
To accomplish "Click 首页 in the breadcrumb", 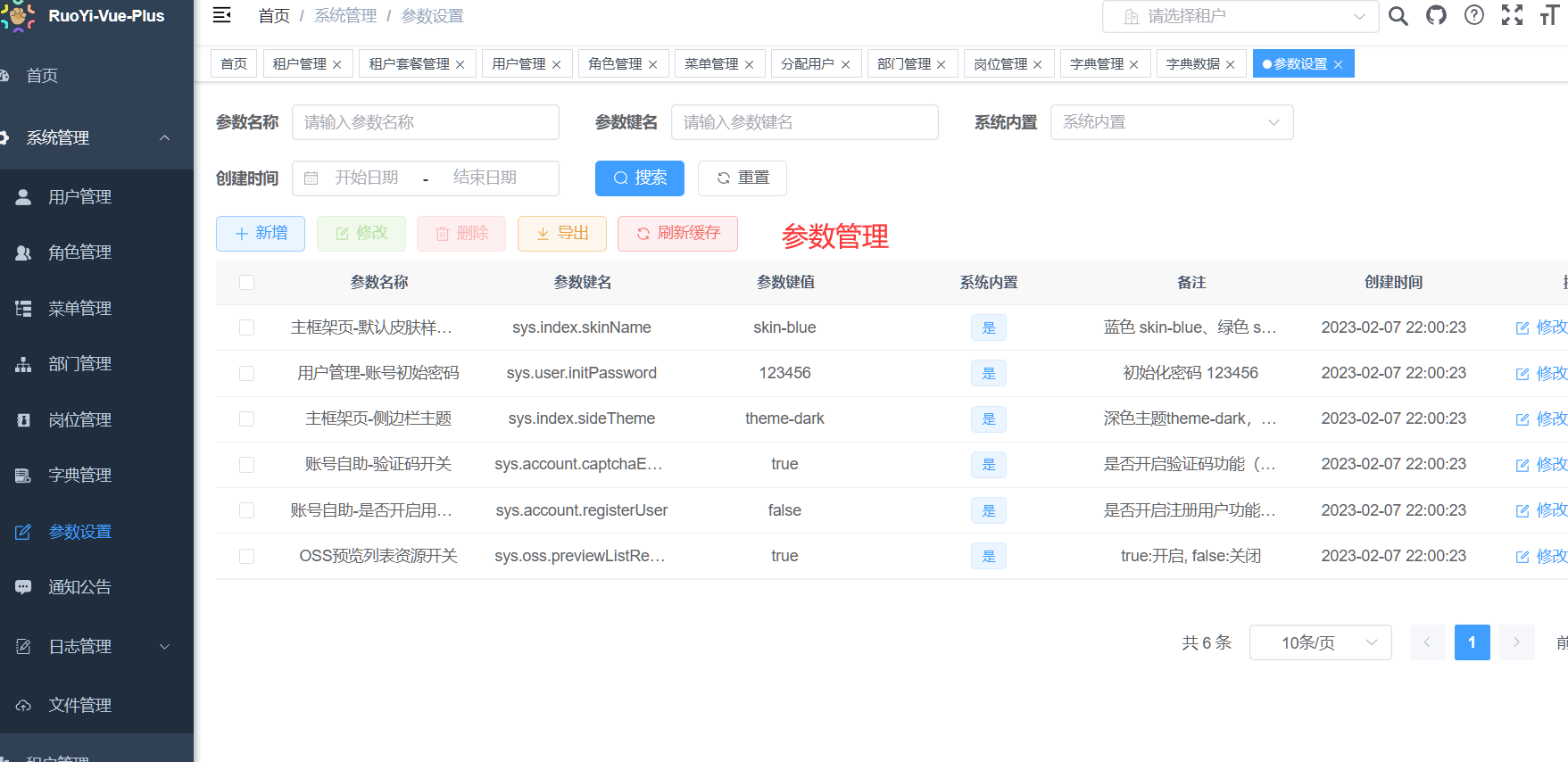I will click(x=274, y=16).
